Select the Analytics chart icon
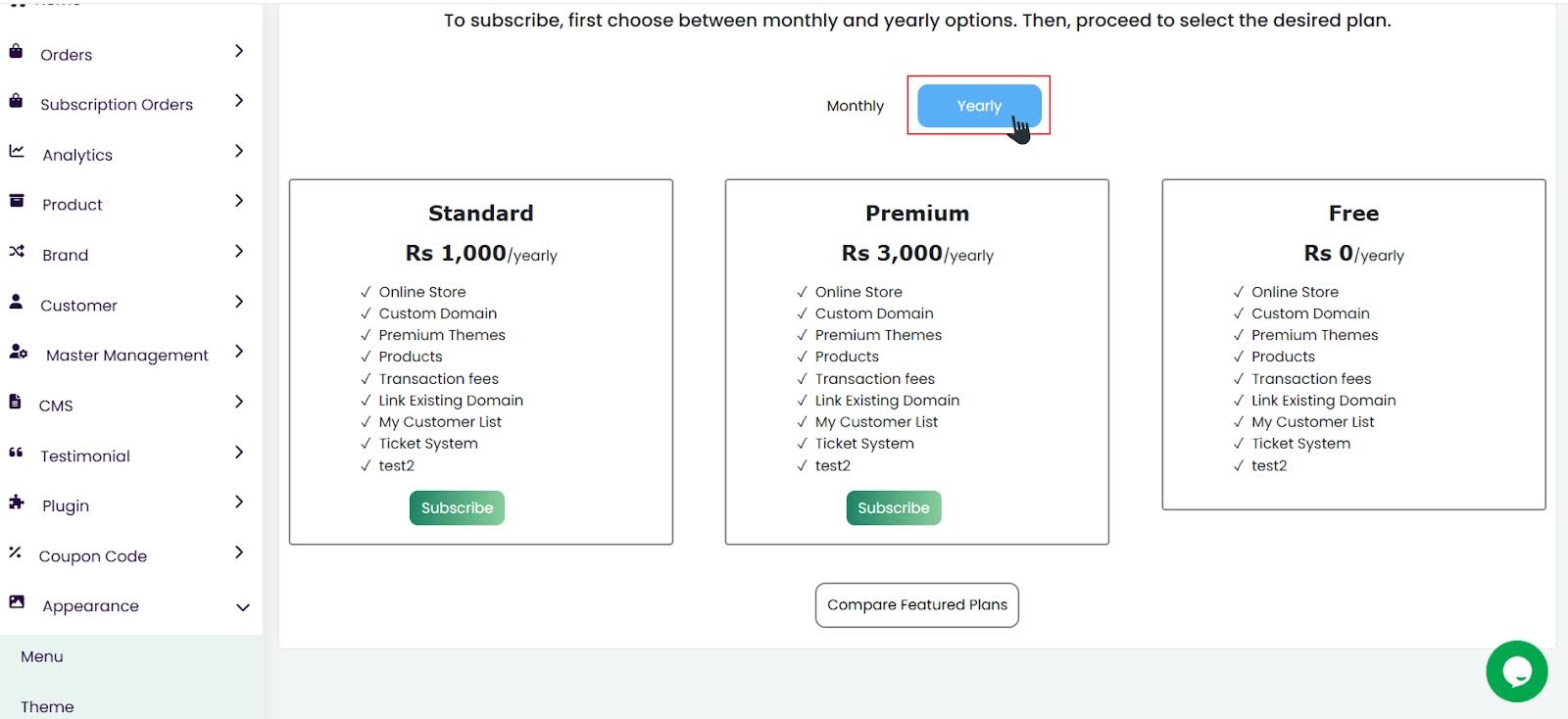Viewport: 1568px width, 719px height. (x=16, y=152)
